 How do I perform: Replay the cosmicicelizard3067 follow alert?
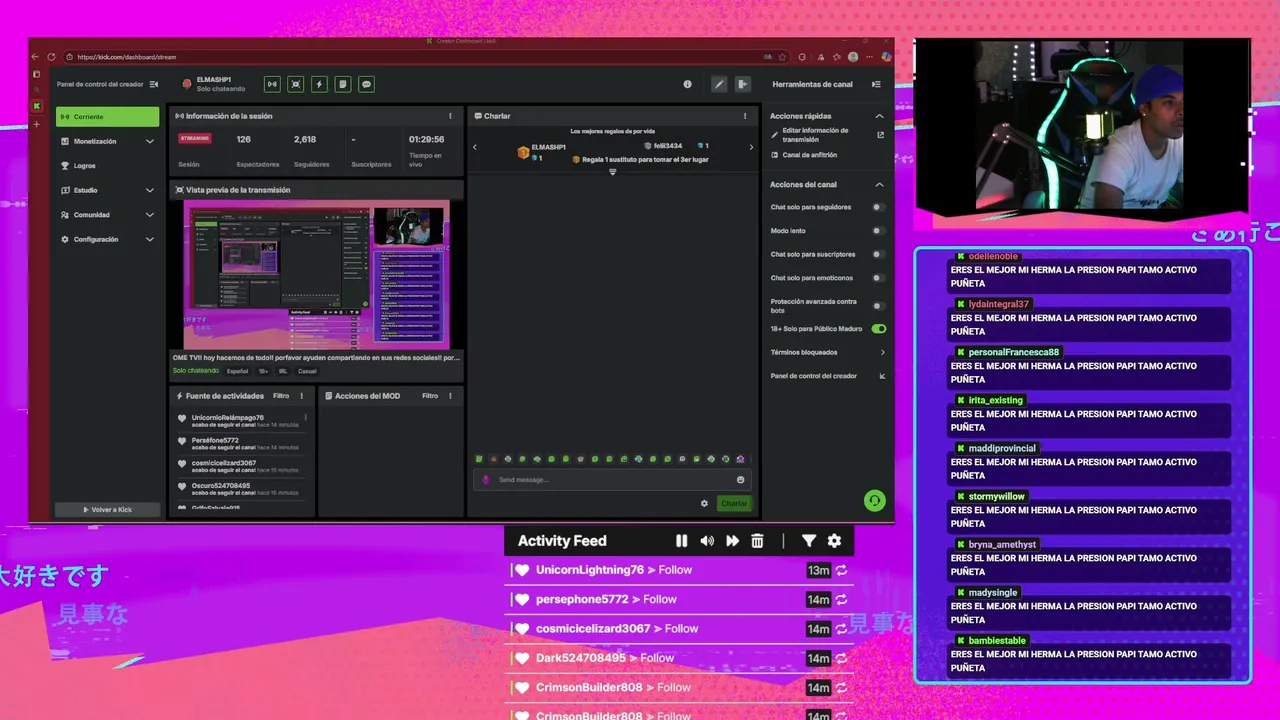pyautogui.click(x=842, y=629)
